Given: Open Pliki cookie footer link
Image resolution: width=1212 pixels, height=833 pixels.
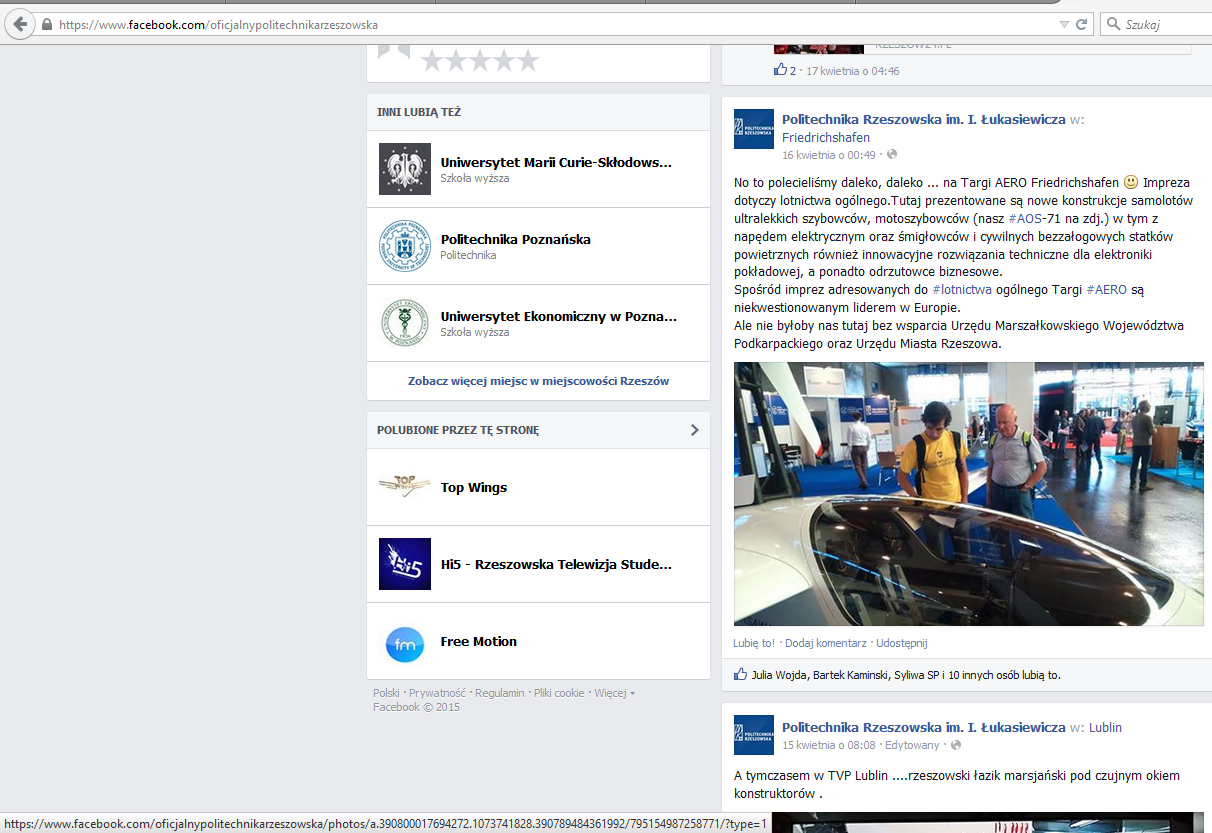Looking at the screenshot, I should pos(559,693).
